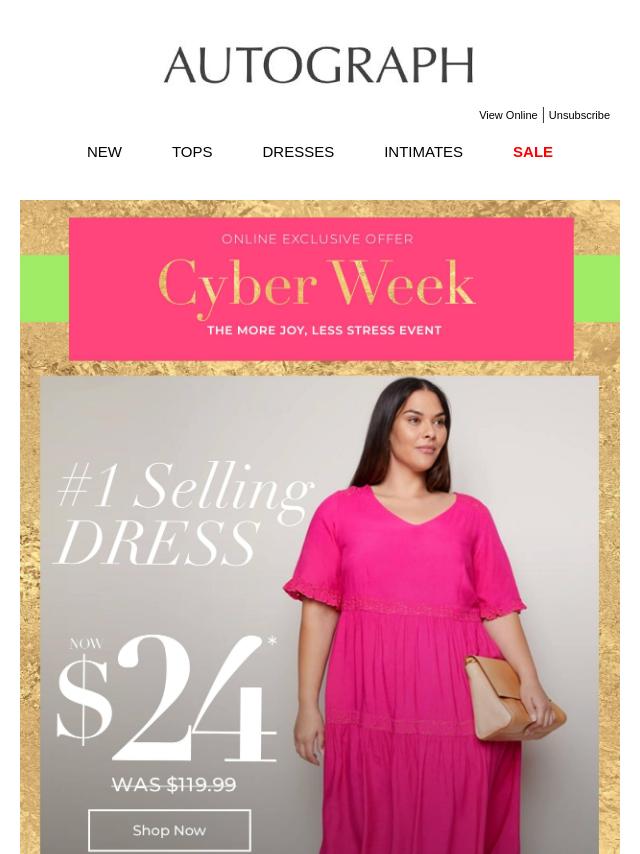The width and height of the screenshot is (640, 854).
Task: Open the TOPS category
Action: (x=192, y=152)
